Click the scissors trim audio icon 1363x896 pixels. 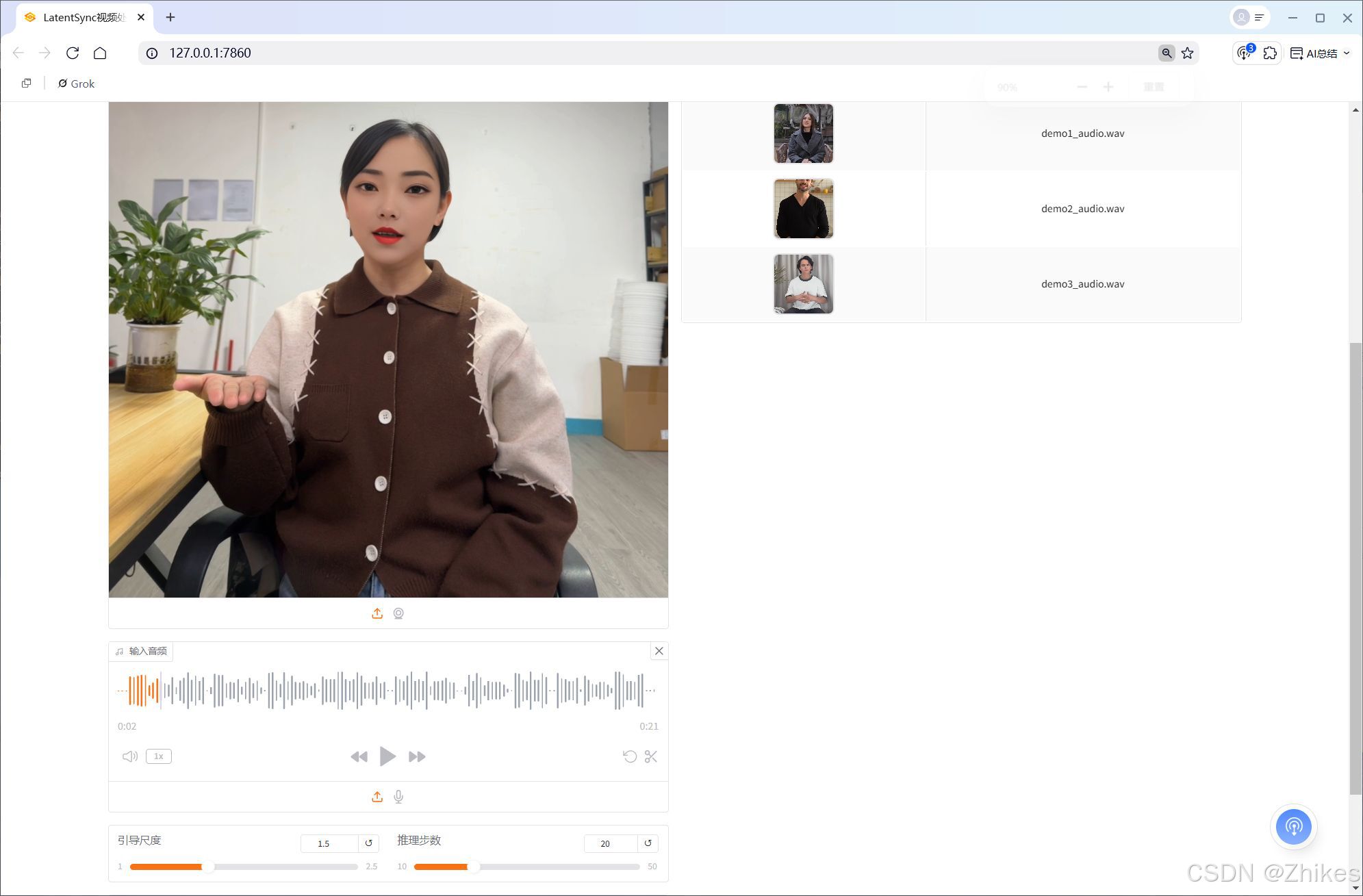(651, 756)
